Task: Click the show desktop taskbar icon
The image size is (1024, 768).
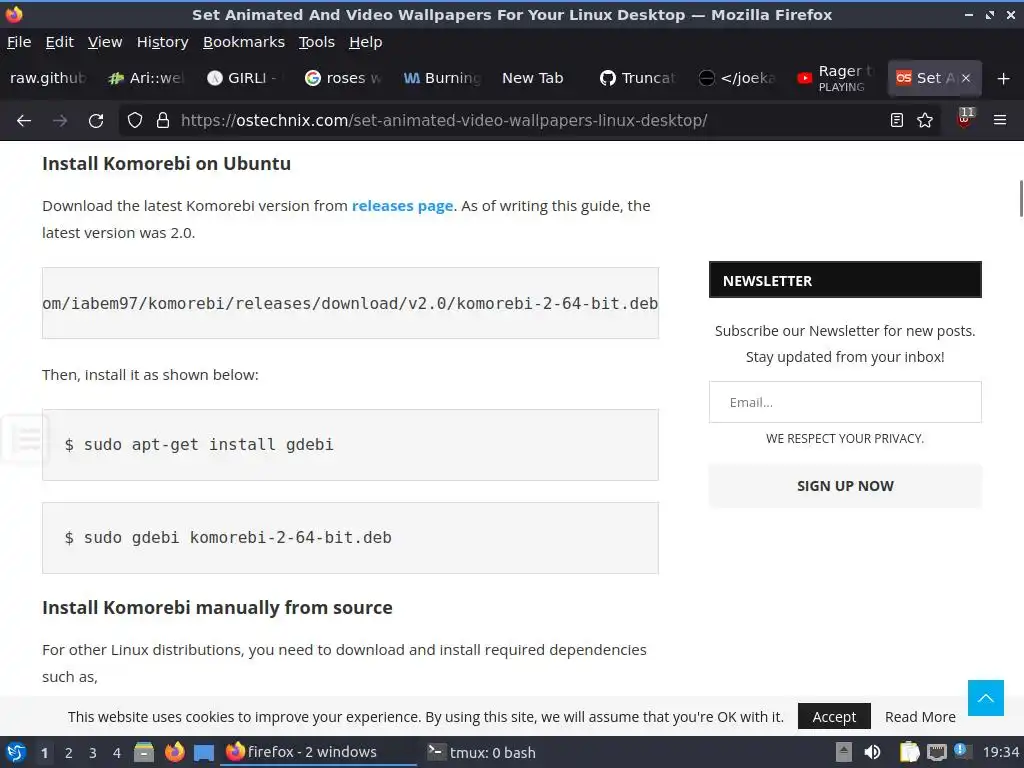Action: 204,753
